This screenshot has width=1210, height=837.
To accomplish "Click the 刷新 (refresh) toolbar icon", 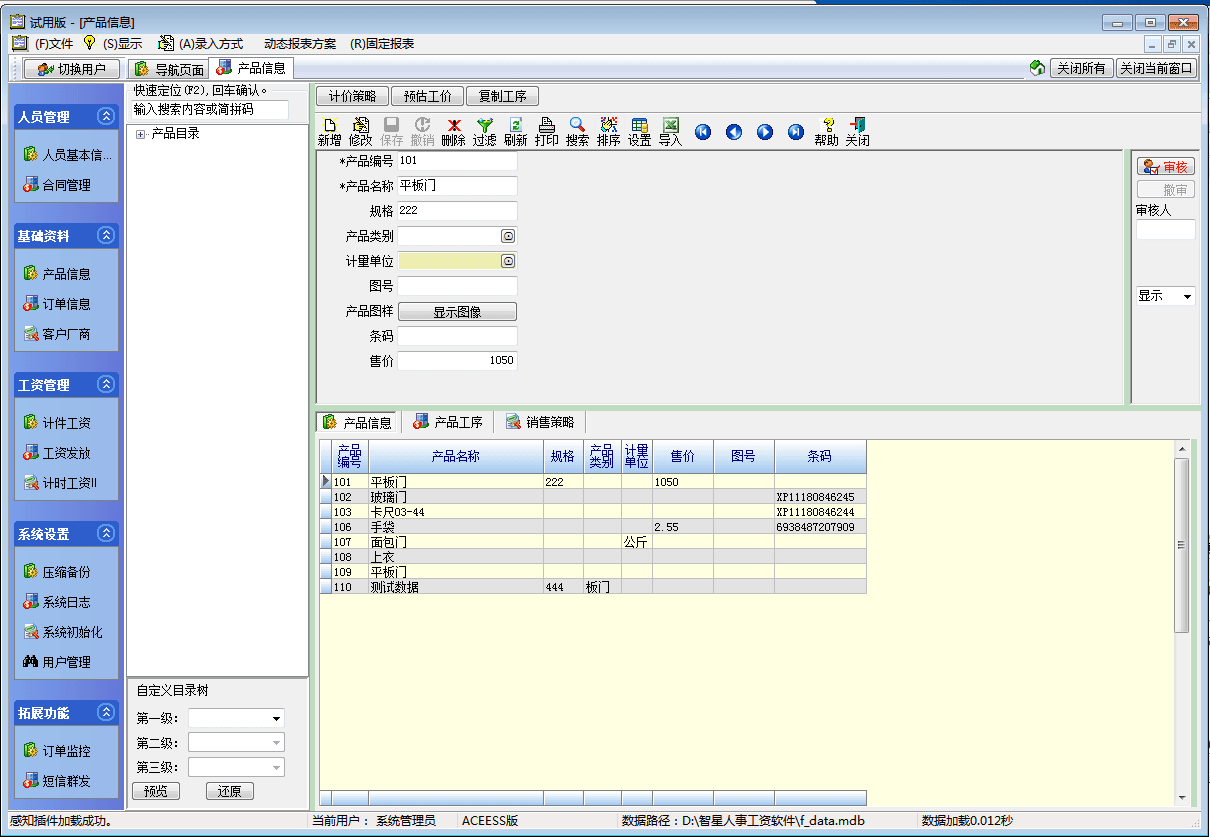I will 515,132.
